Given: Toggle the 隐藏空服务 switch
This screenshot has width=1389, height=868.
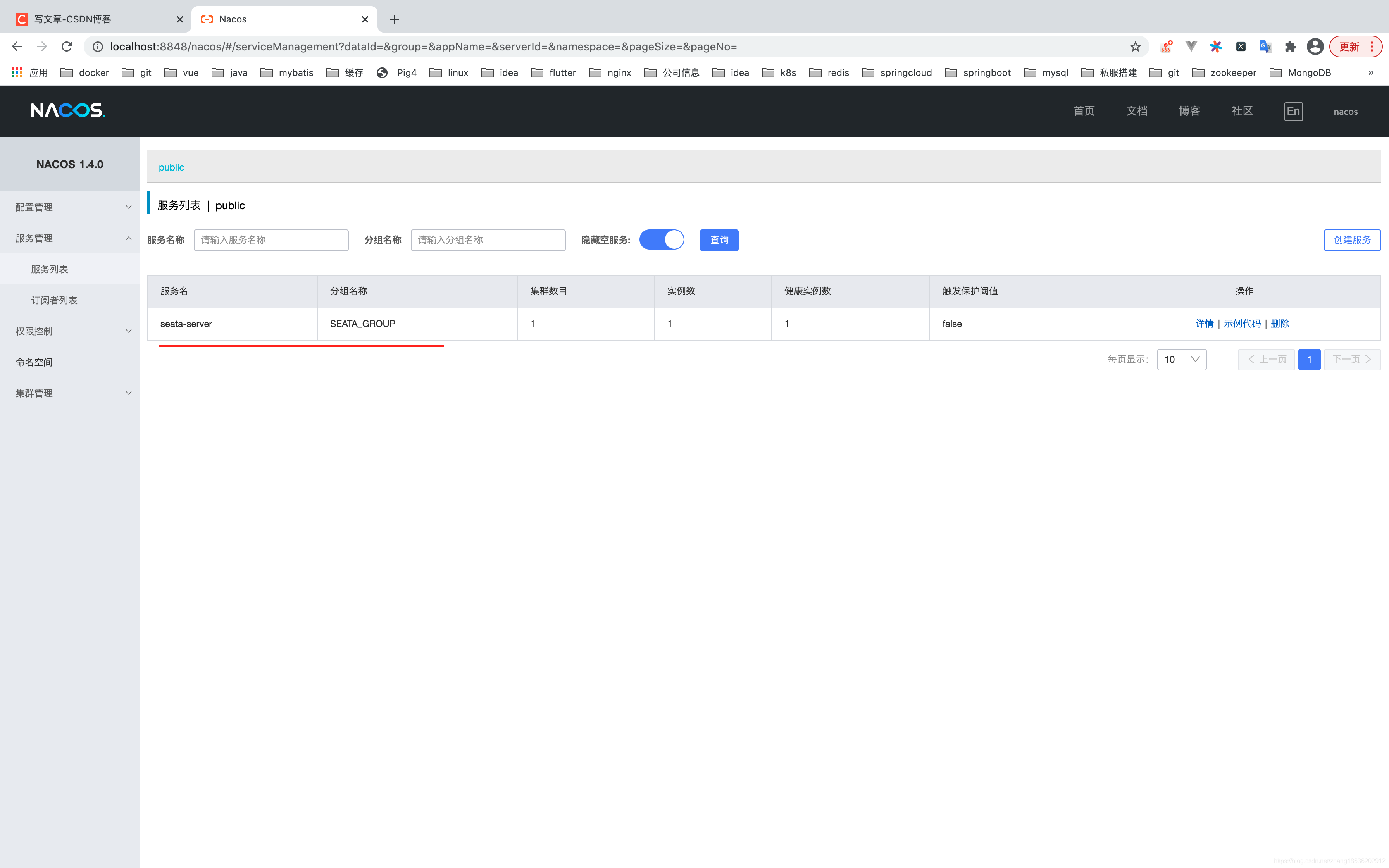Looking at the screenshot, I should point(662,240).
